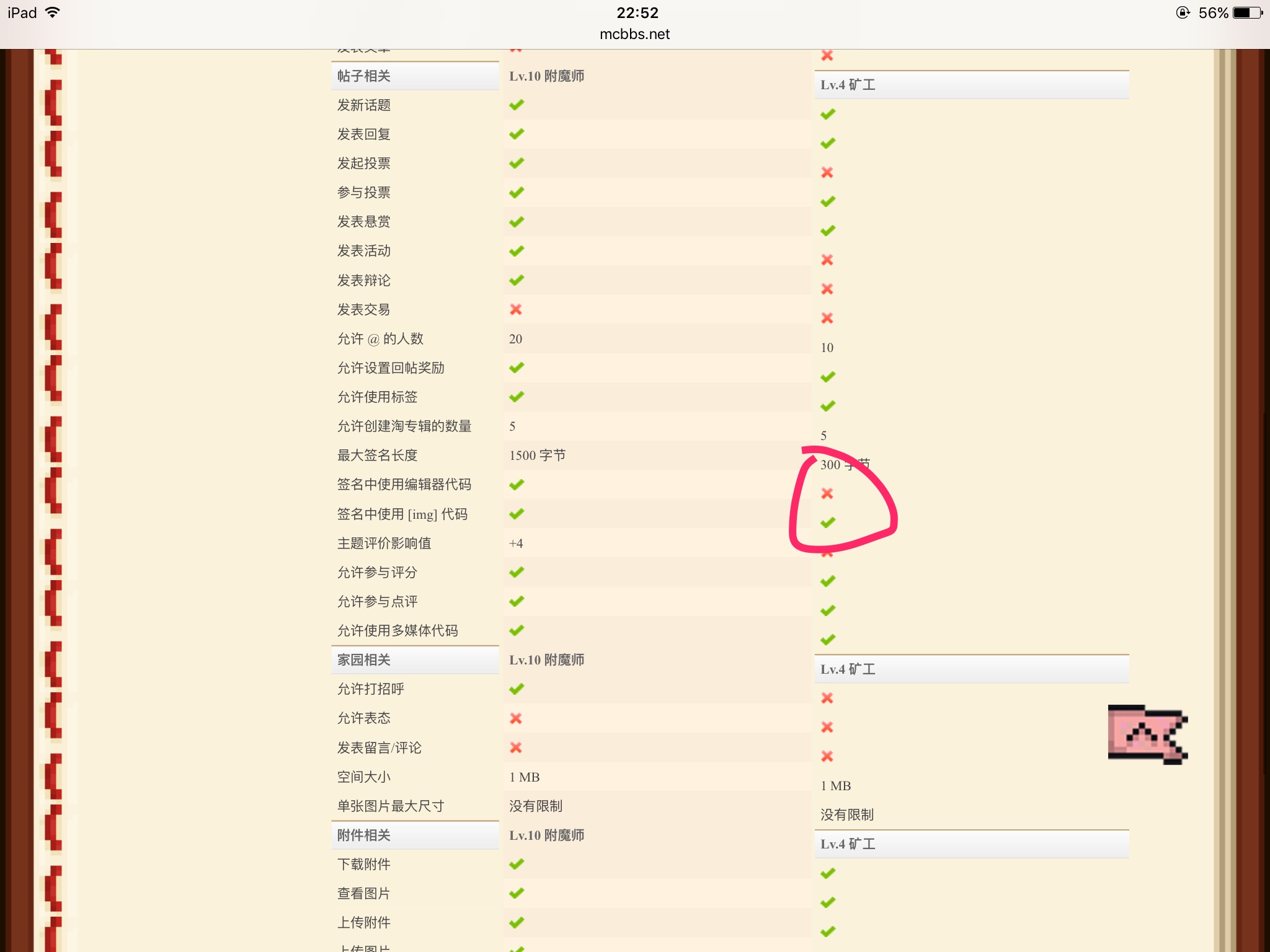Tap the red cross beside 允许表态
This screenshot has width=1270, height=952.
click(x=516, y=718)
